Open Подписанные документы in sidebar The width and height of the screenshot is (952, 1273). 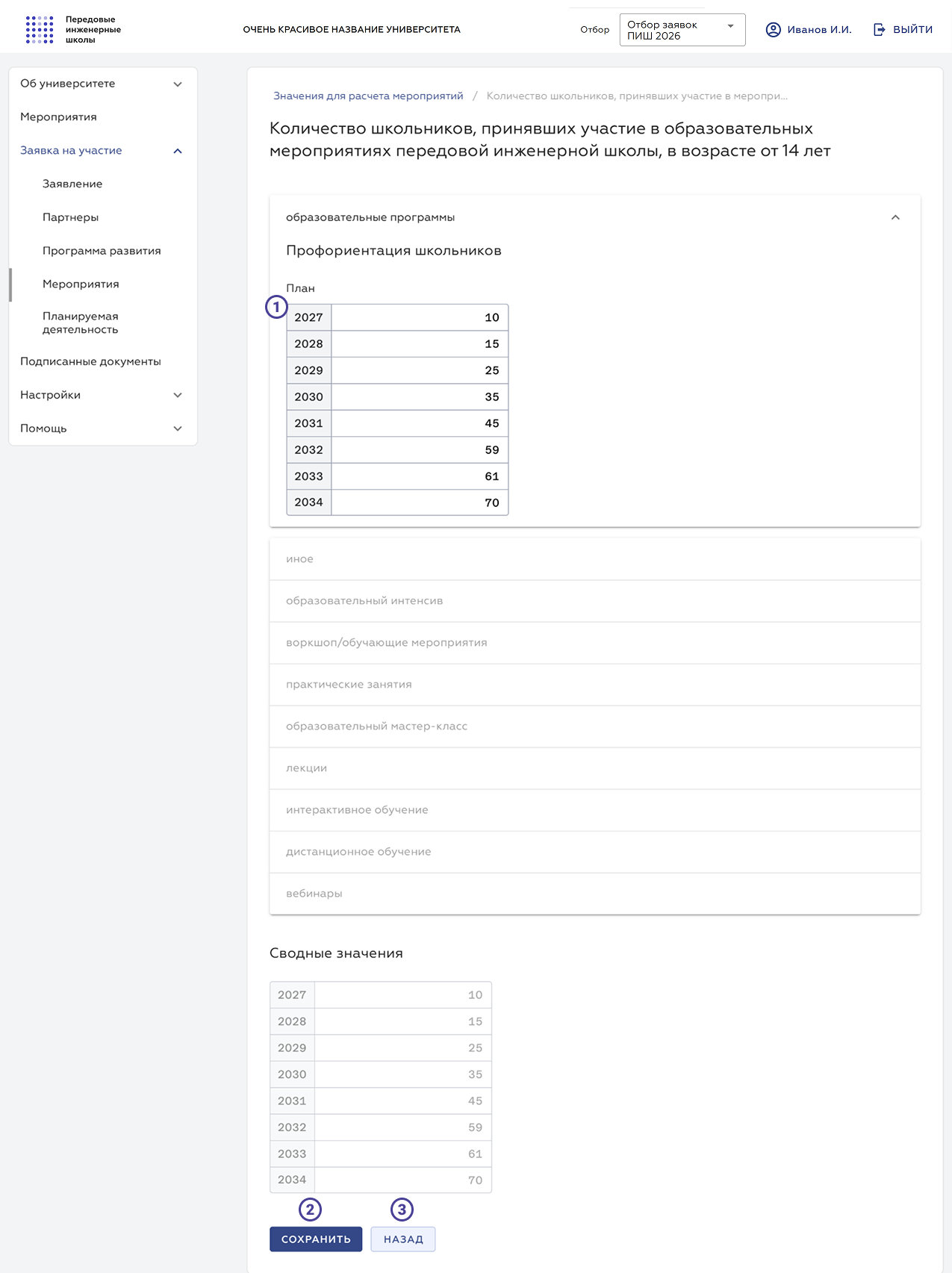pos(90,361)
